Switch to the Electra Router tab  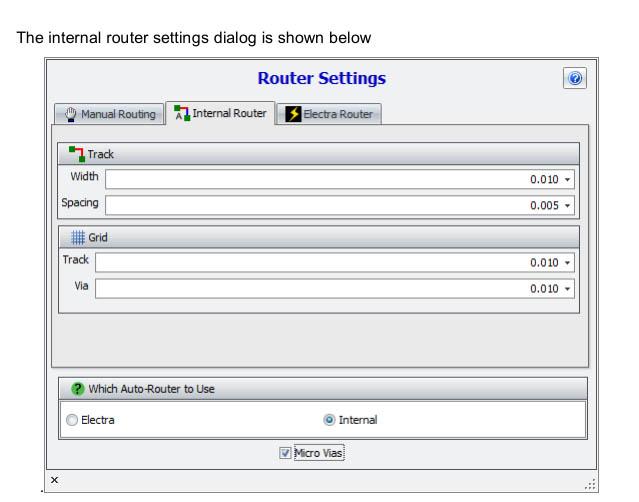328,114
